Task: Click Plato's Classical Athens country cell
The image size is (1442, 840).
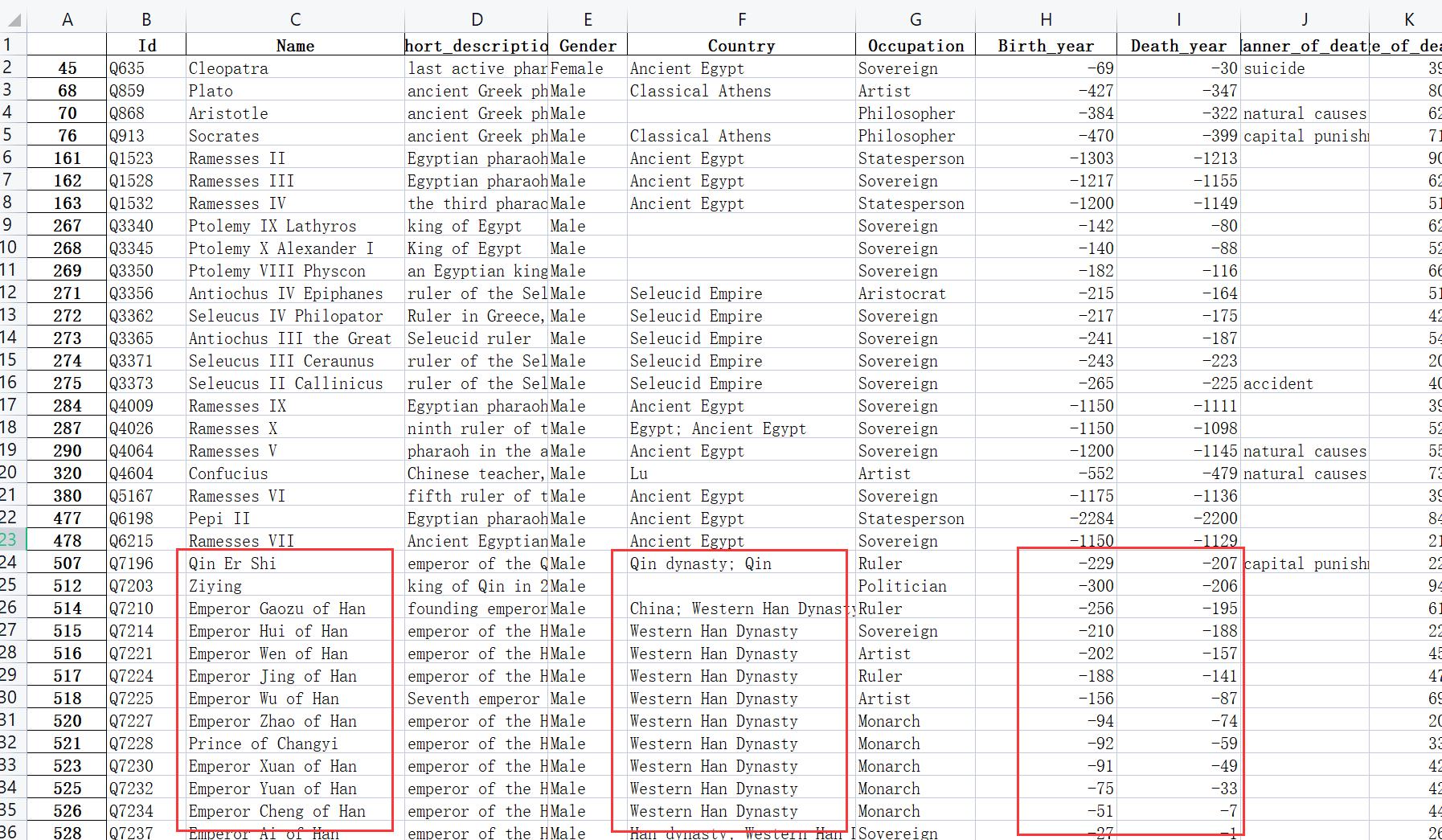Action: click(741, 91)
